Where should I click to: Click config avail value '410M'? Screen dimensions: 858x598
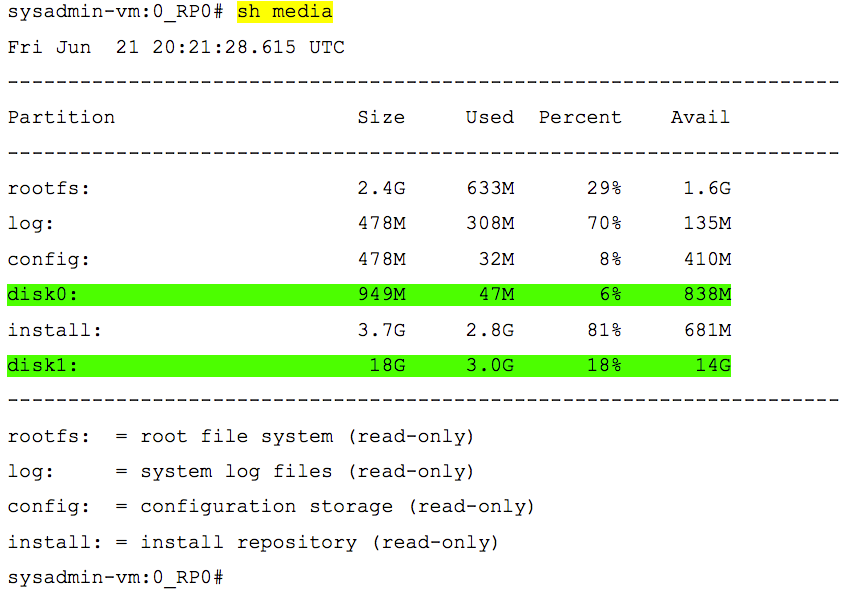(x=707, y=259)
